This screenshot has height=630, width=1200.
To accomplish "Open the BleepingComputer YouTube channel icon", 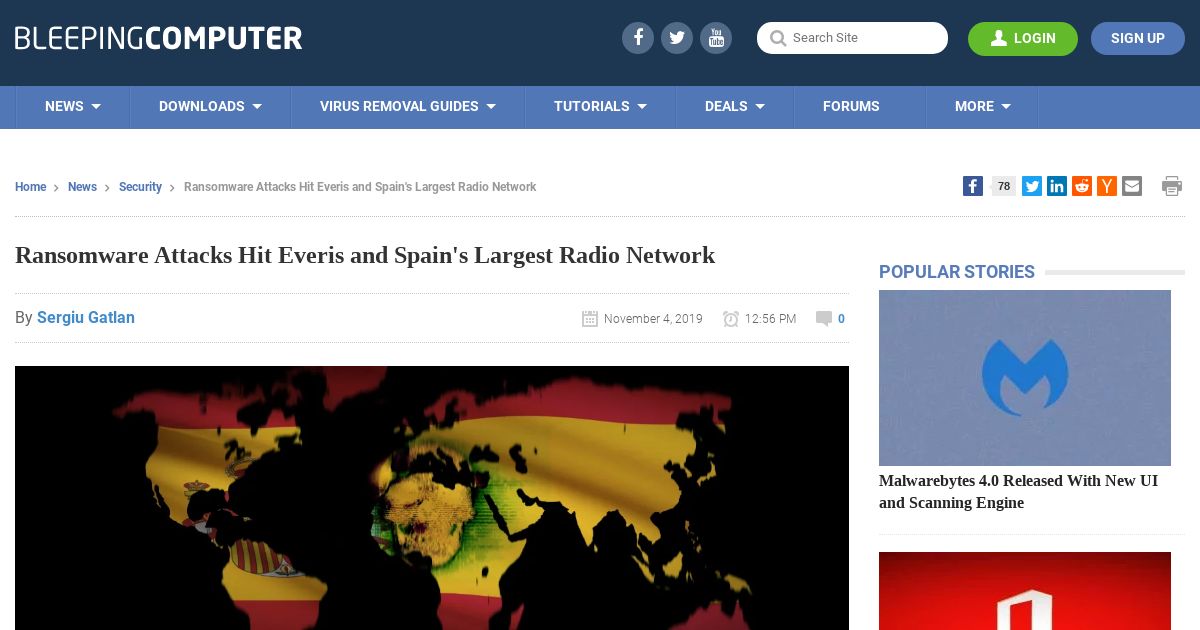I will pyautogui.click(x=716, y=38).
